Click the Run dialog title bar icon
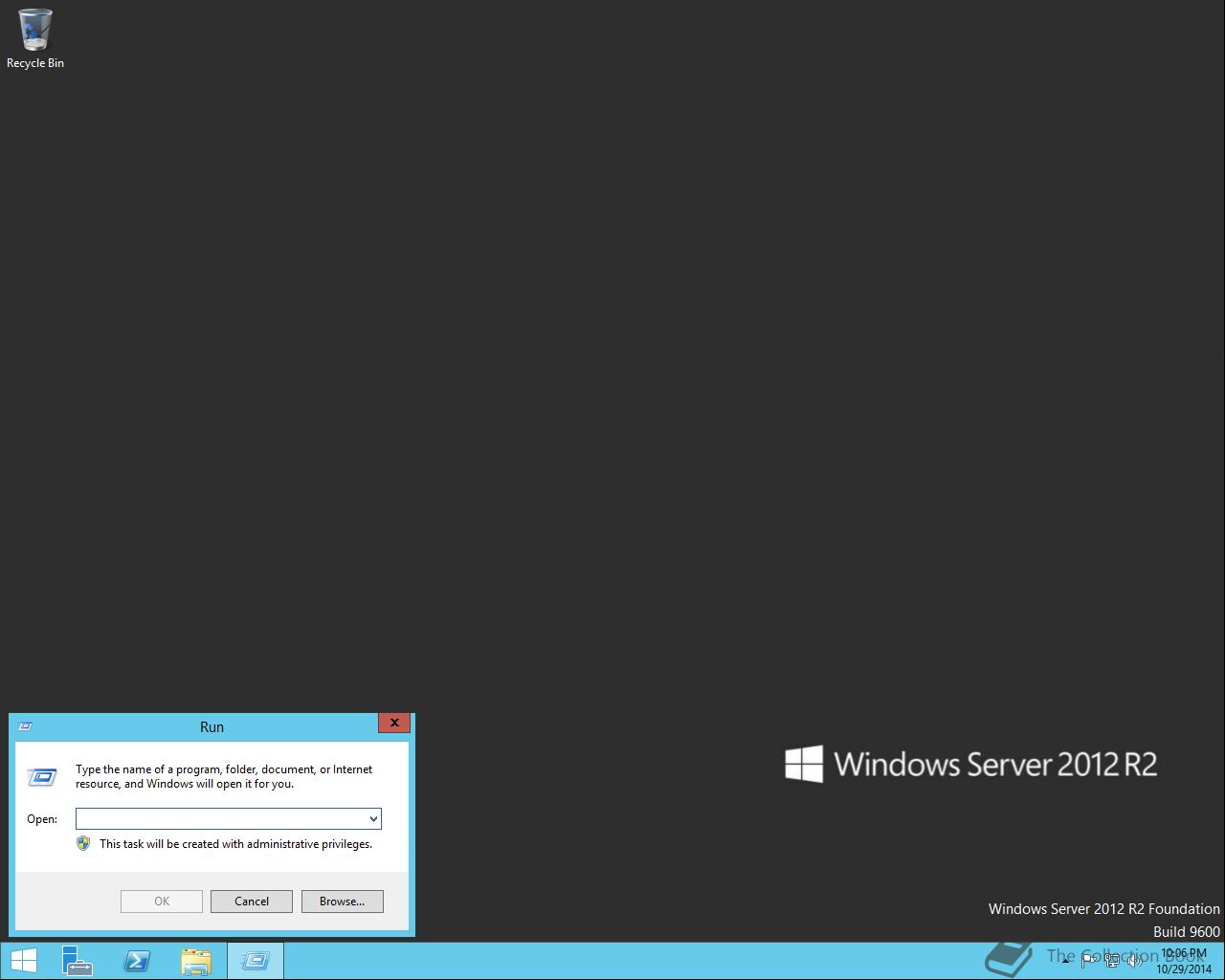The image size is (1225, 980). click(x=25, y=726)
